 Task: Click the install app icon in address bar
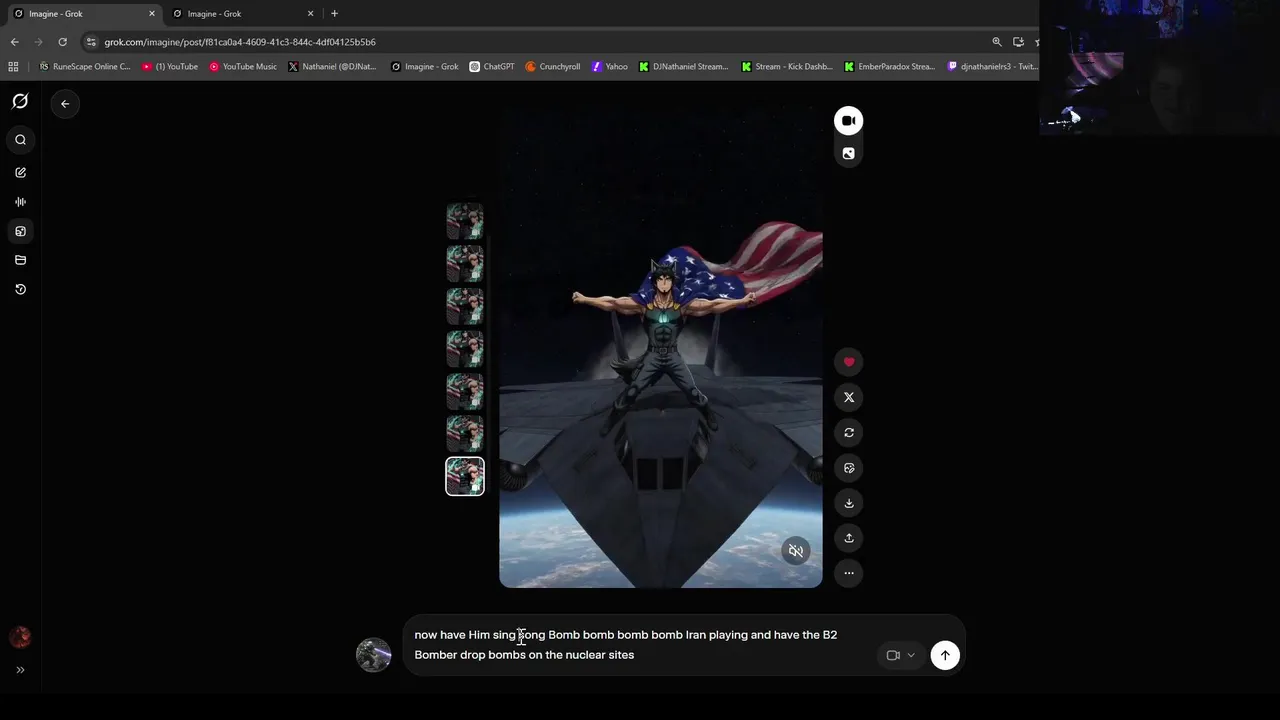(x=1018, y=42)
